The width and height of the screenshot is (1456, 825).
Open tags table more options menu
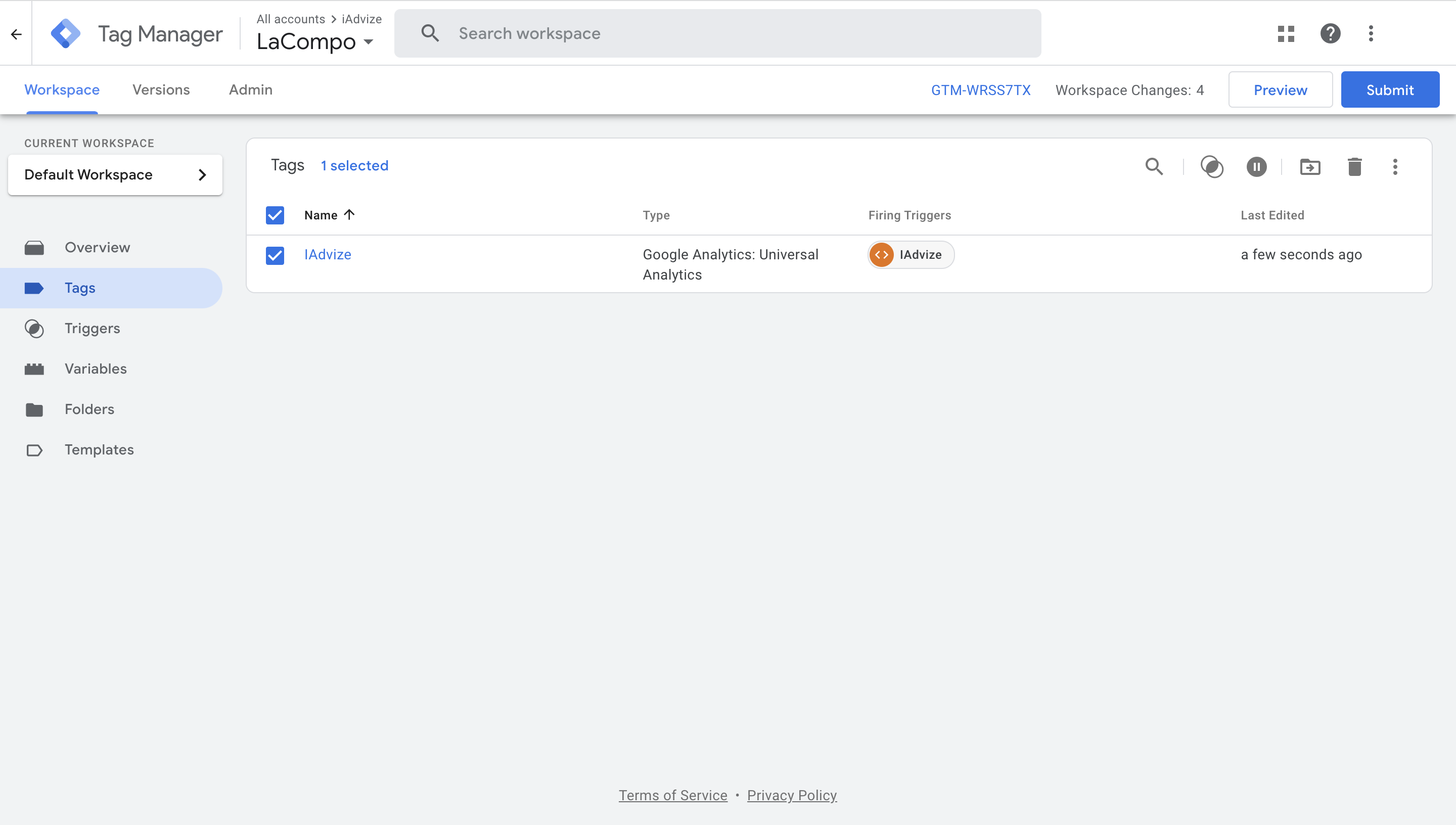click(1395, 167)
